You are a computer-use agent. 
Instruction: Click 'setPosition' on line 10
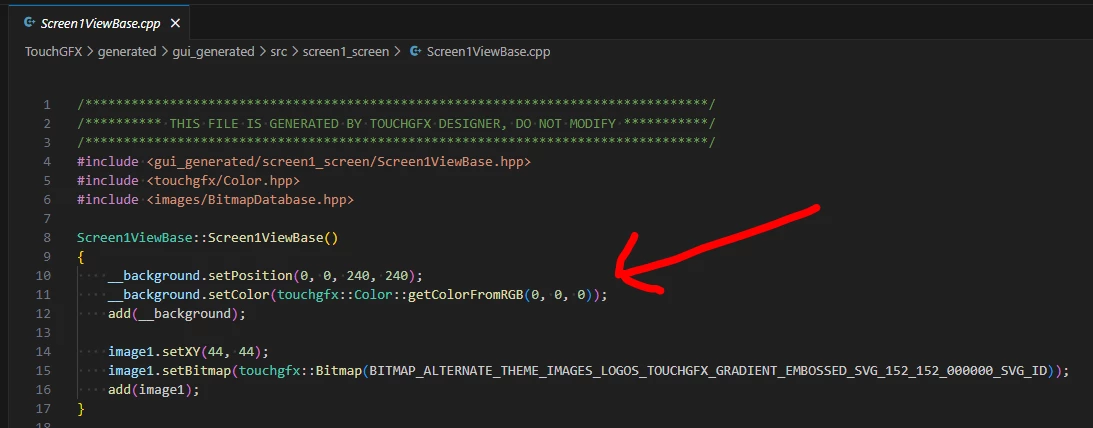click(250, 275)
